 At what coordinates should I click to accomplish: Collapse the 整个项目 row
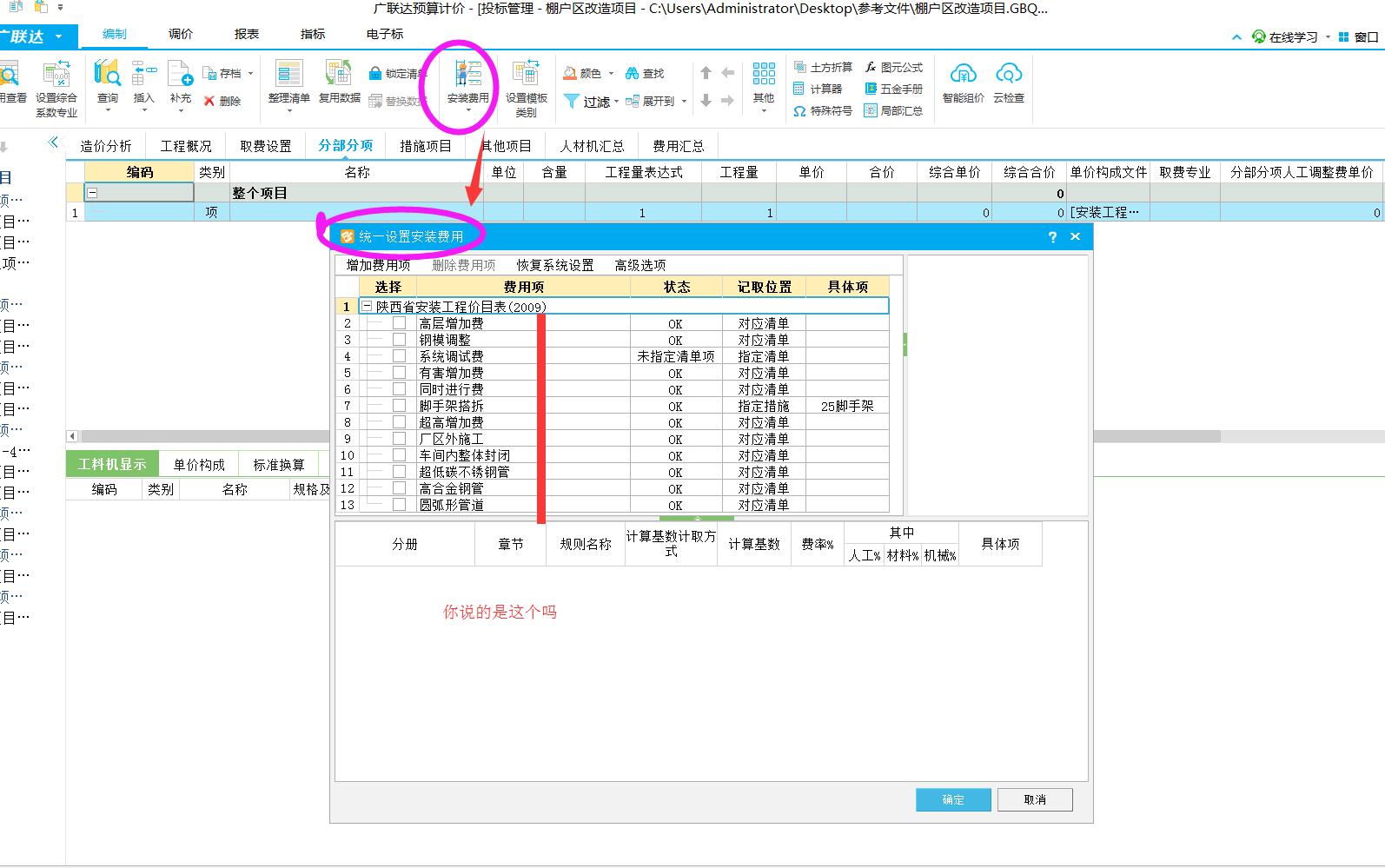coord(92,193)
